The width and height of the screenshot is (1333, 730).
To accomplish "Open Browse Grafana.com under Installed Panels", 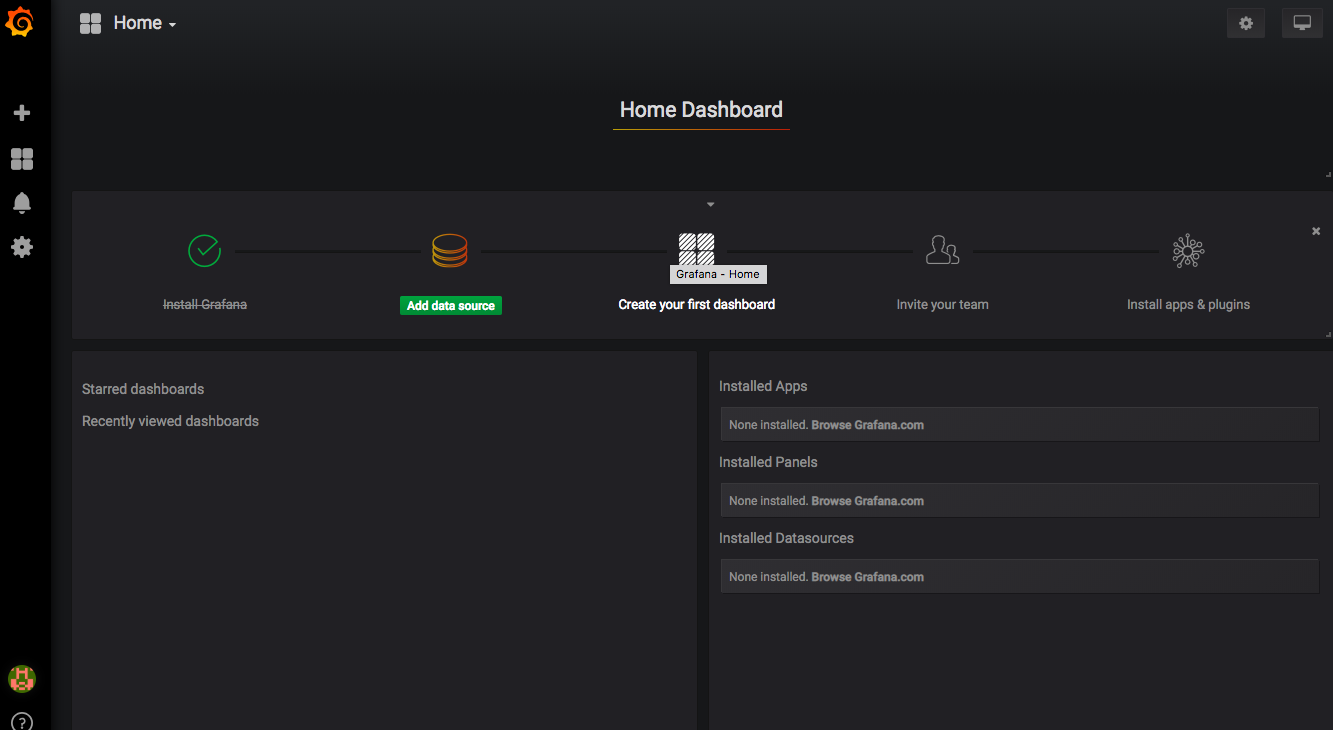I will (867, 501).
